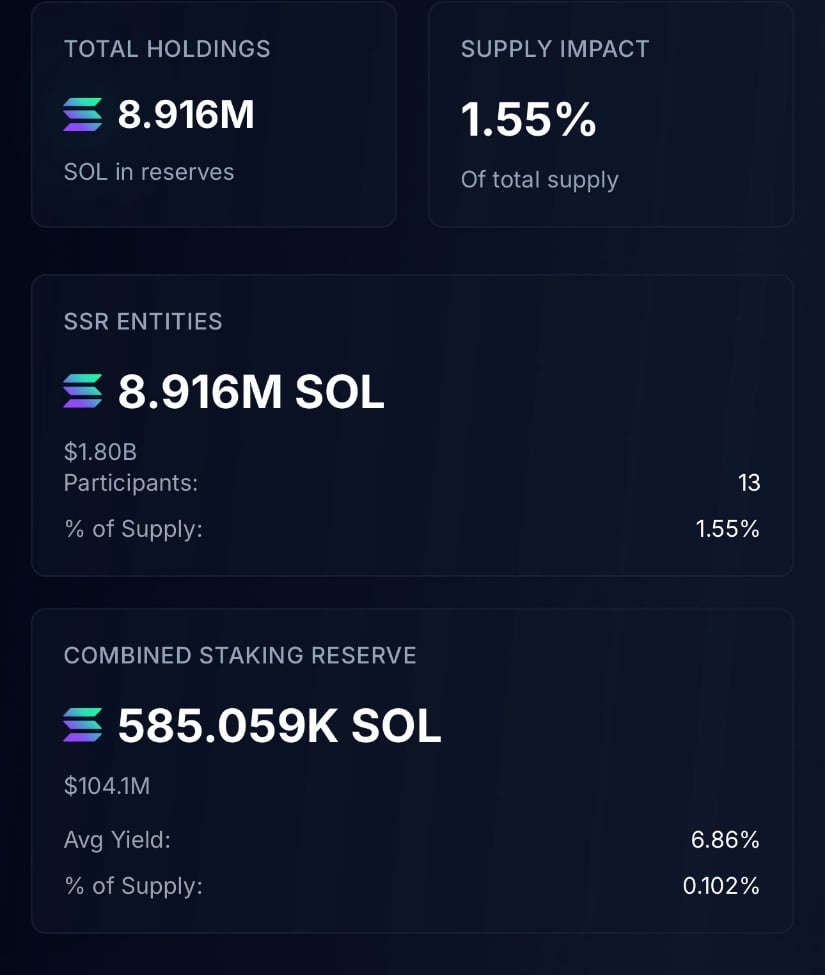Open the Total Holdings card
The height and width of the screenshot is (975, 825).
(x=214, y=114)
